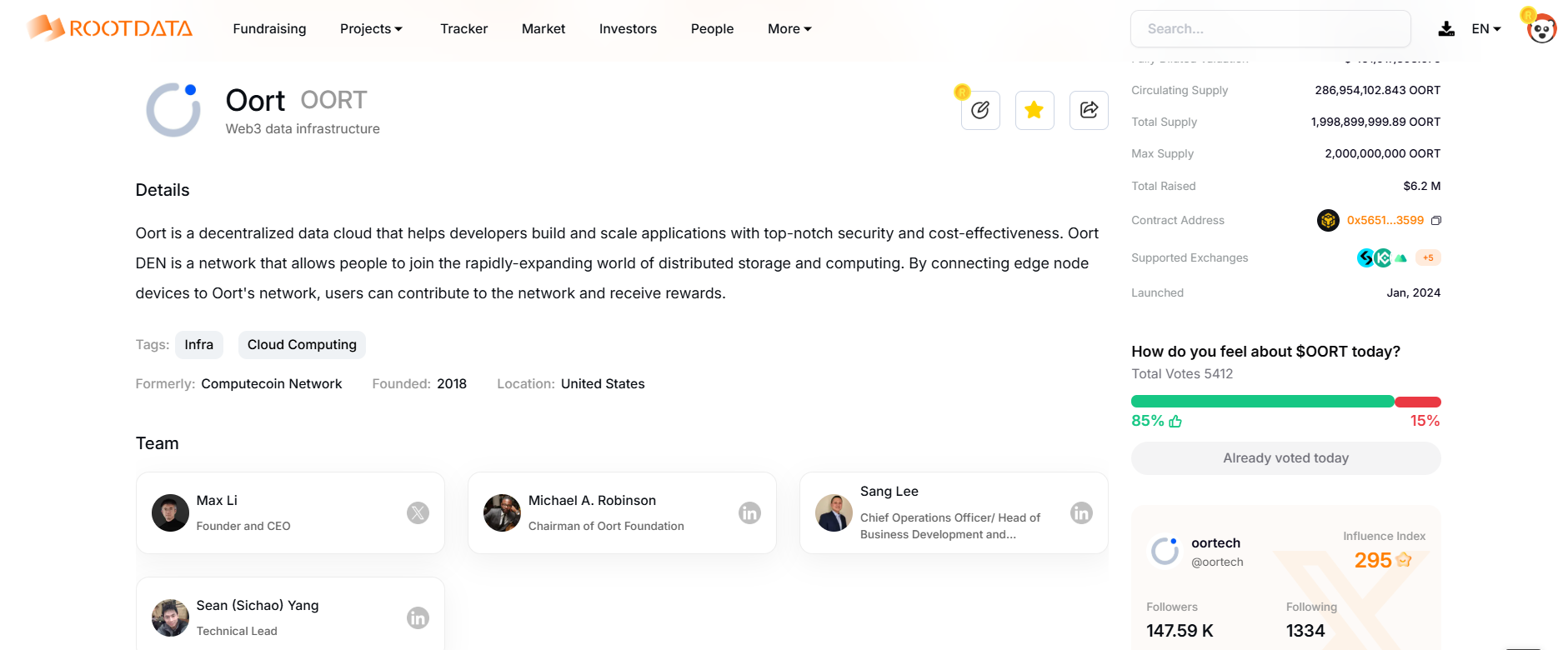Click Sean (Sichao) Yang's profile photo
1568x650 pixels.
[170, 617]
